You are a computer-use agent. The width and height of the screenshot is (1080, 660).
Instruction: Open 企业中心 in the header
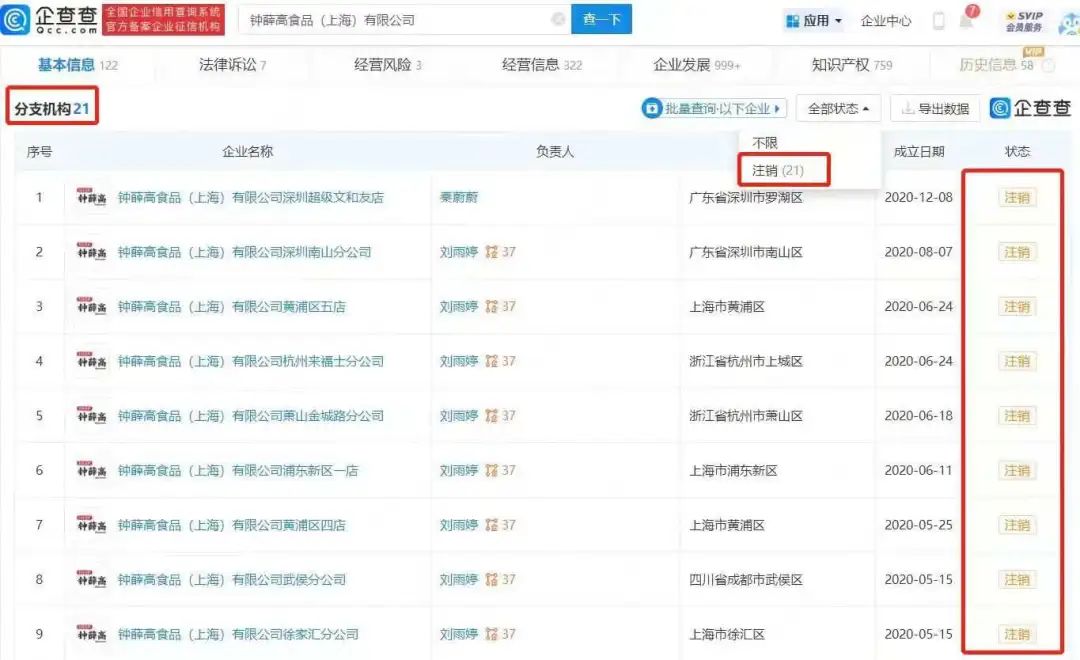(886, 20)
